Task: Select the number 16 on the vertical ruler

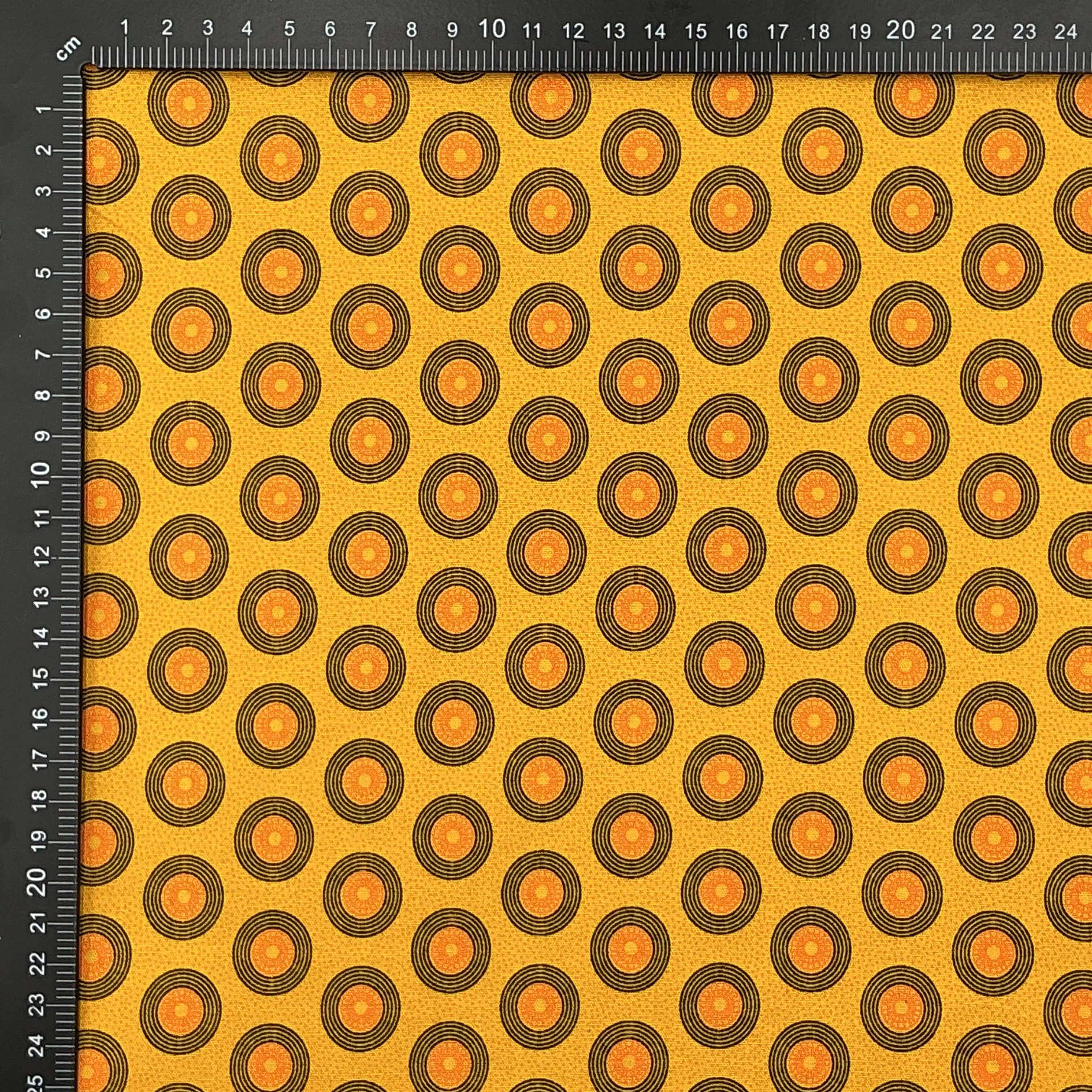Action: [40, 719]
